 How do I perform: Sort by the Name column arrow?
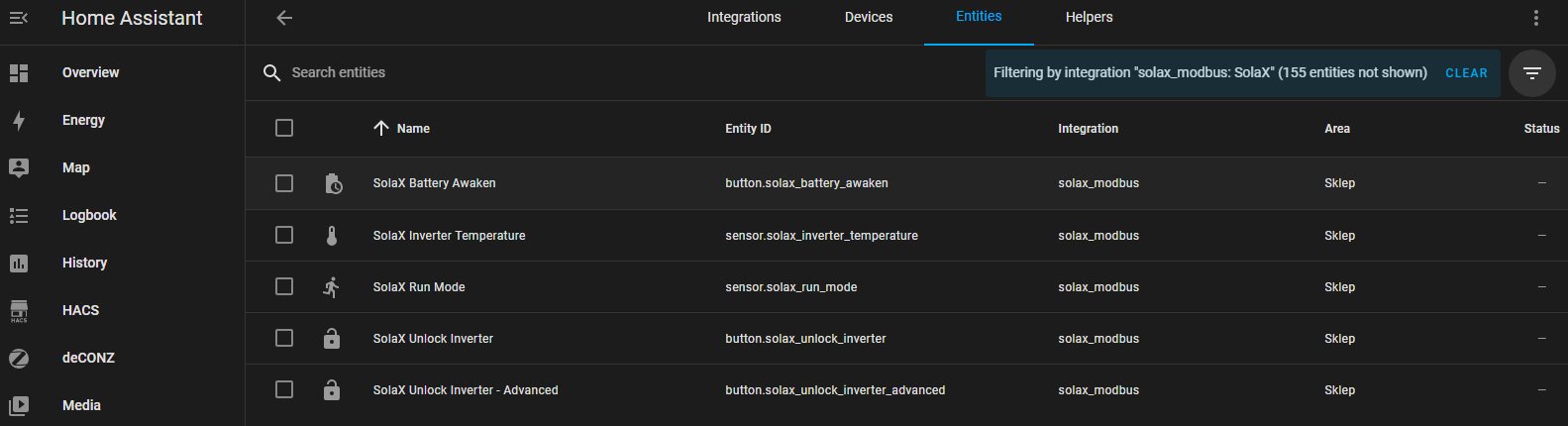(381, 128)
